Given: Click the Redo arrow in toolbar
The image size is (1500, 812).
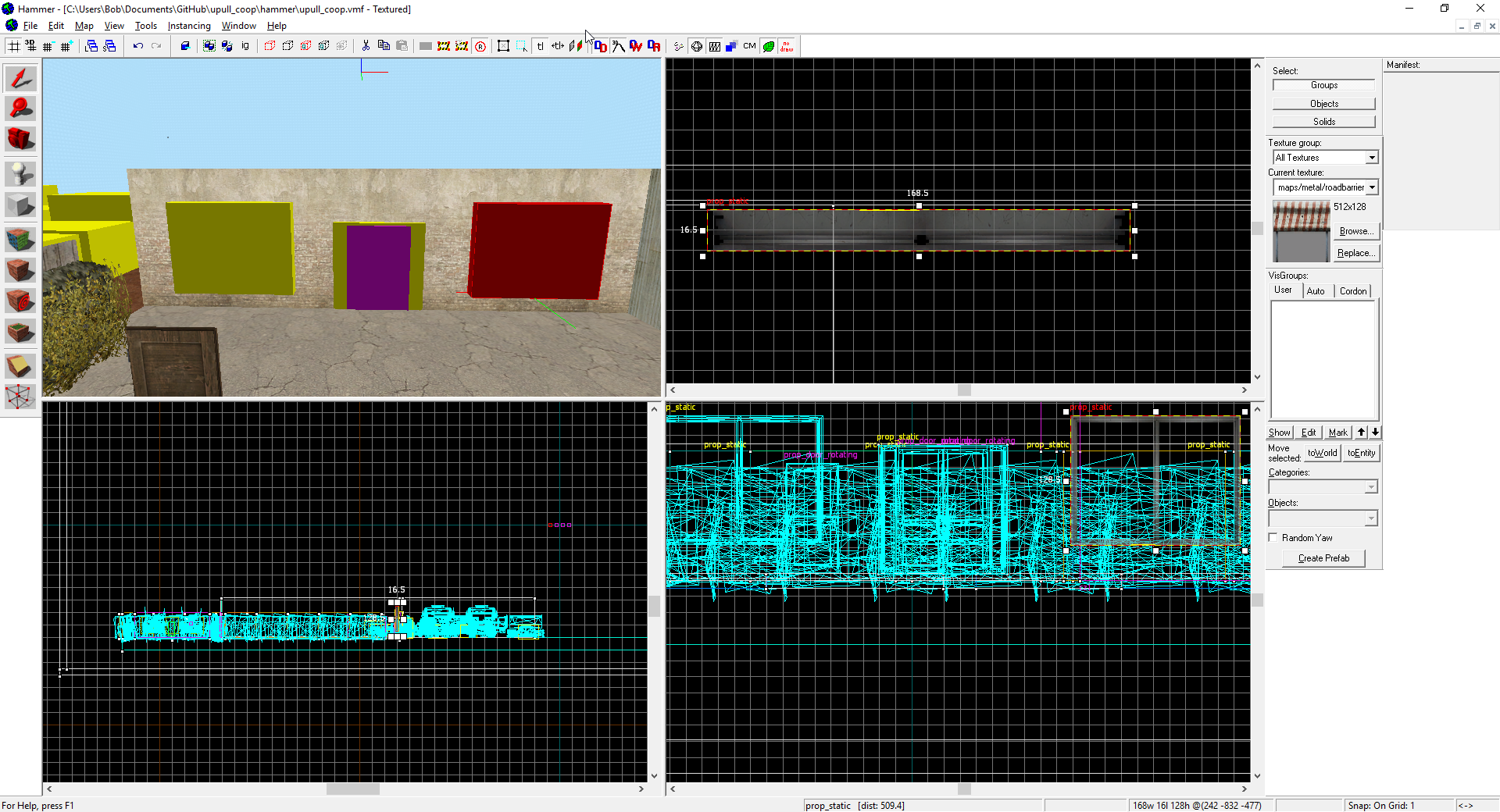Looking at the screenshot, I should pyautogui.click(x=156, y=46).
